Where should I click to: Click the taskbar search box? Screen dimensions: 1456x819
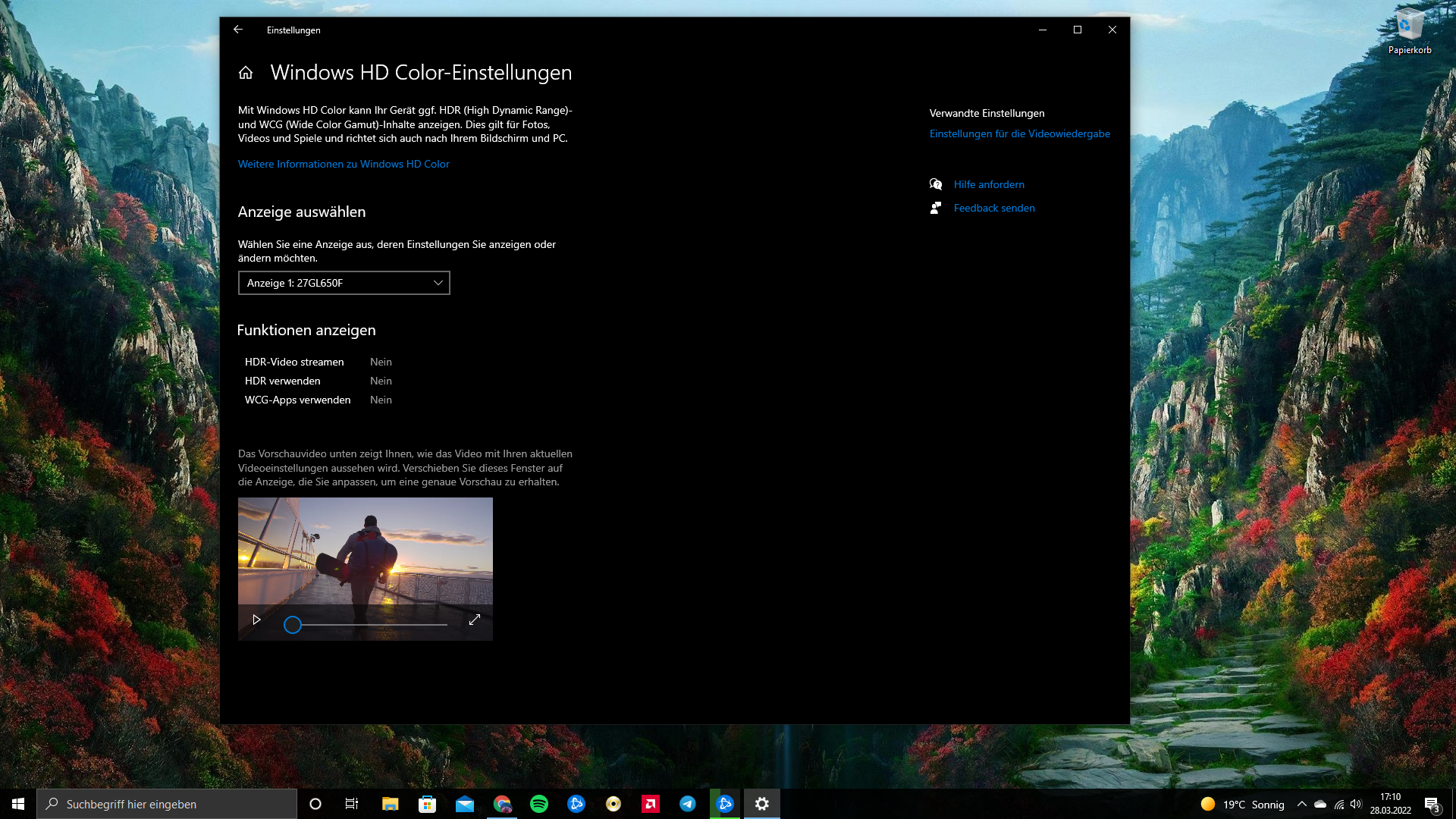click(167, 804)
